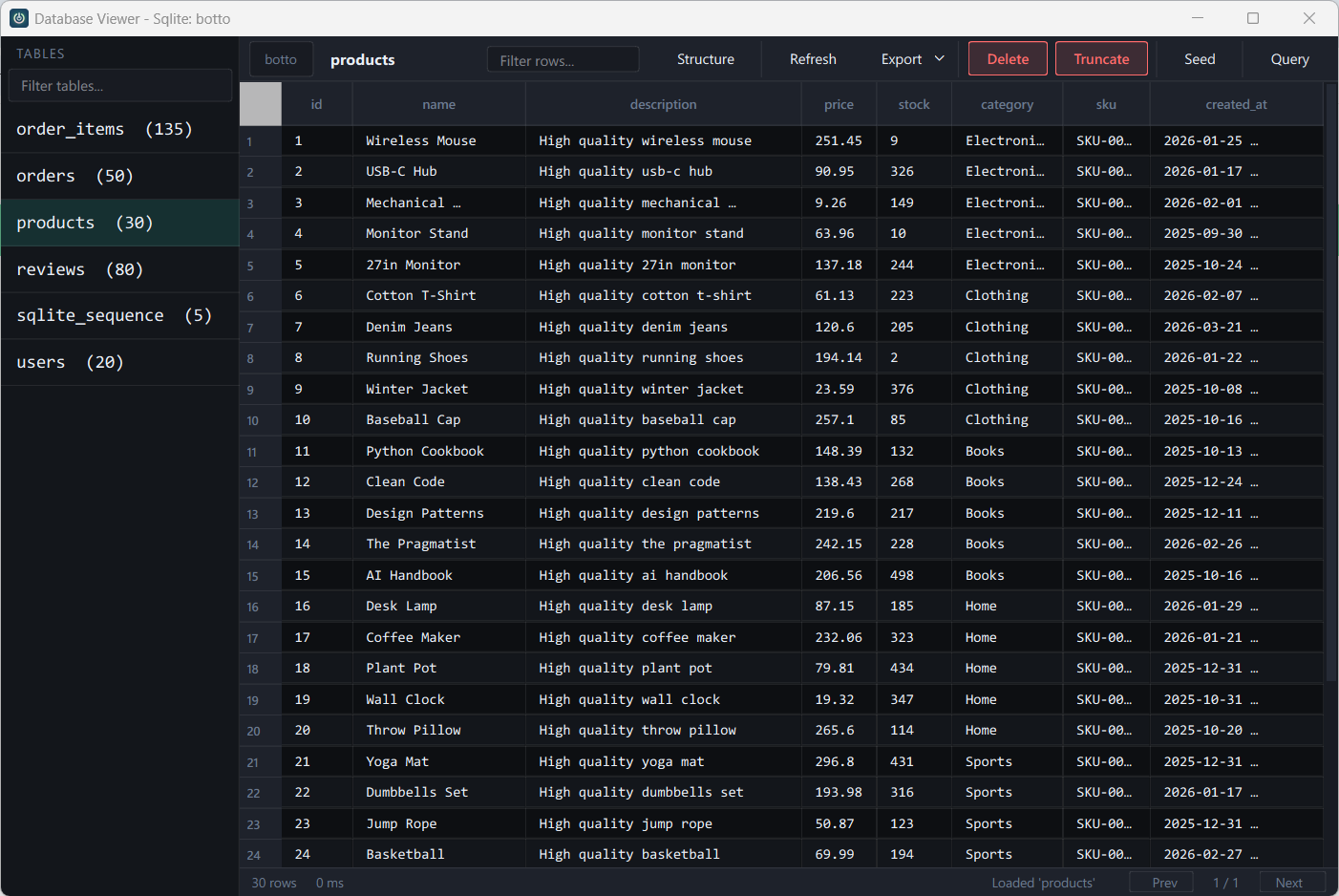
Task: Click the sku column header
Action: [1107, 104]
